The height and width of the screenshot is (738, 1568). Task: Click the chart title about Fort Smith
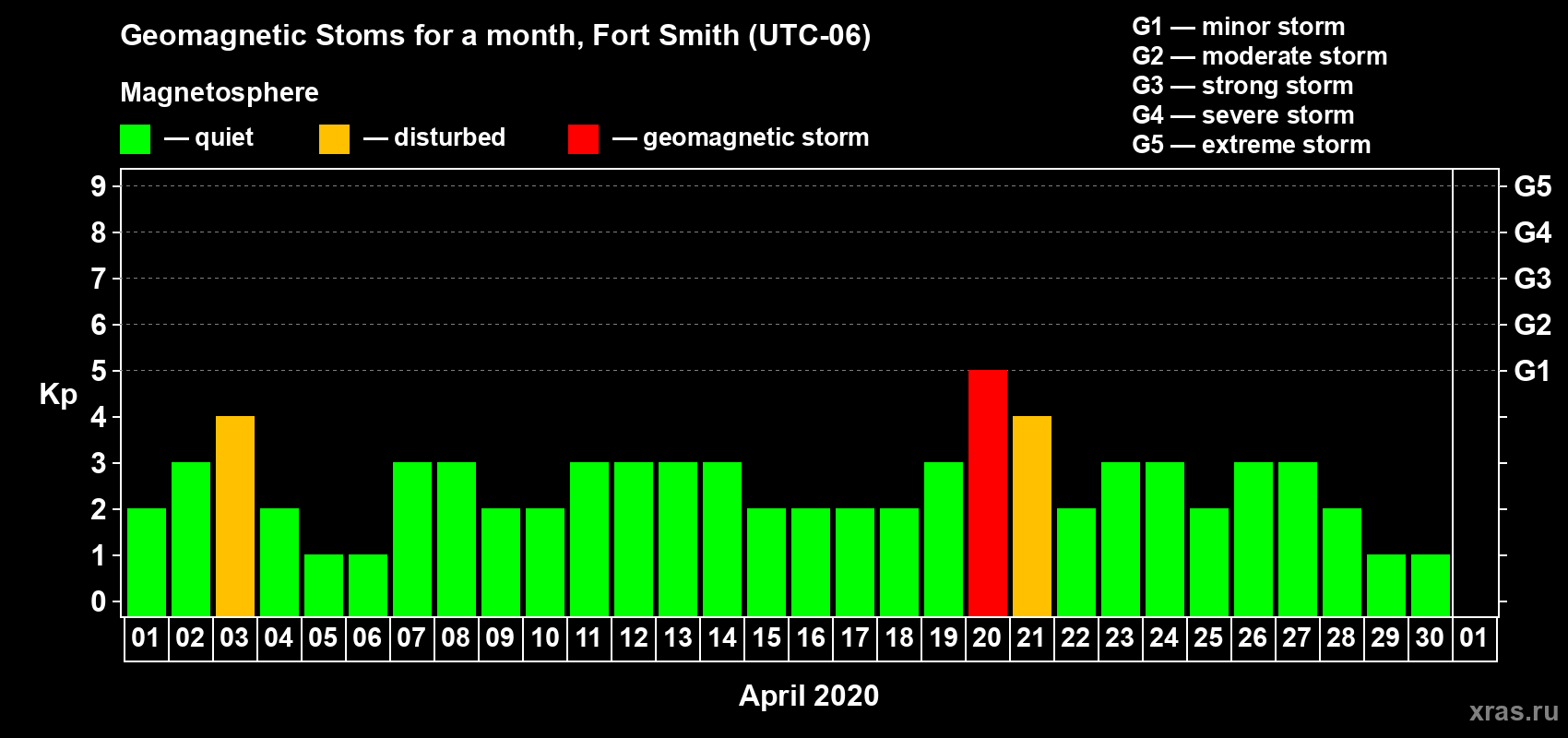click(495, 36)
